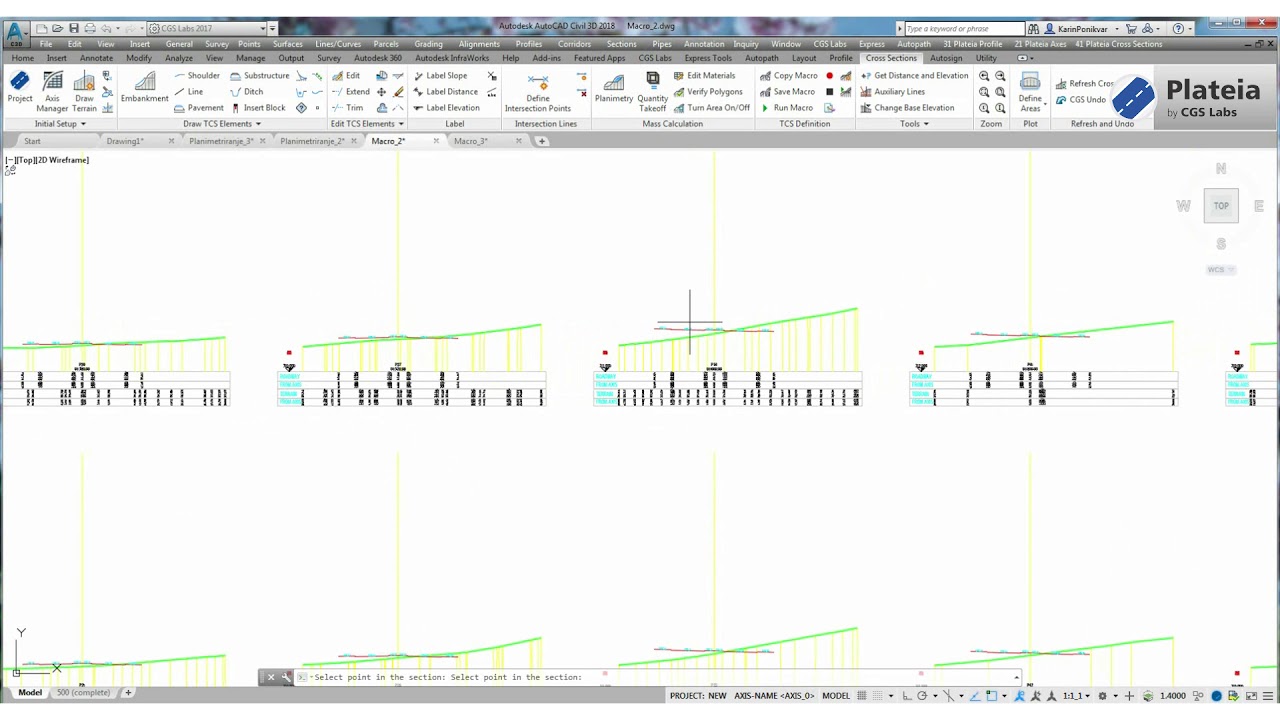Viewport: 1280px width, 720px height.
Task: Click Save Macro
Action: [787, 92]
